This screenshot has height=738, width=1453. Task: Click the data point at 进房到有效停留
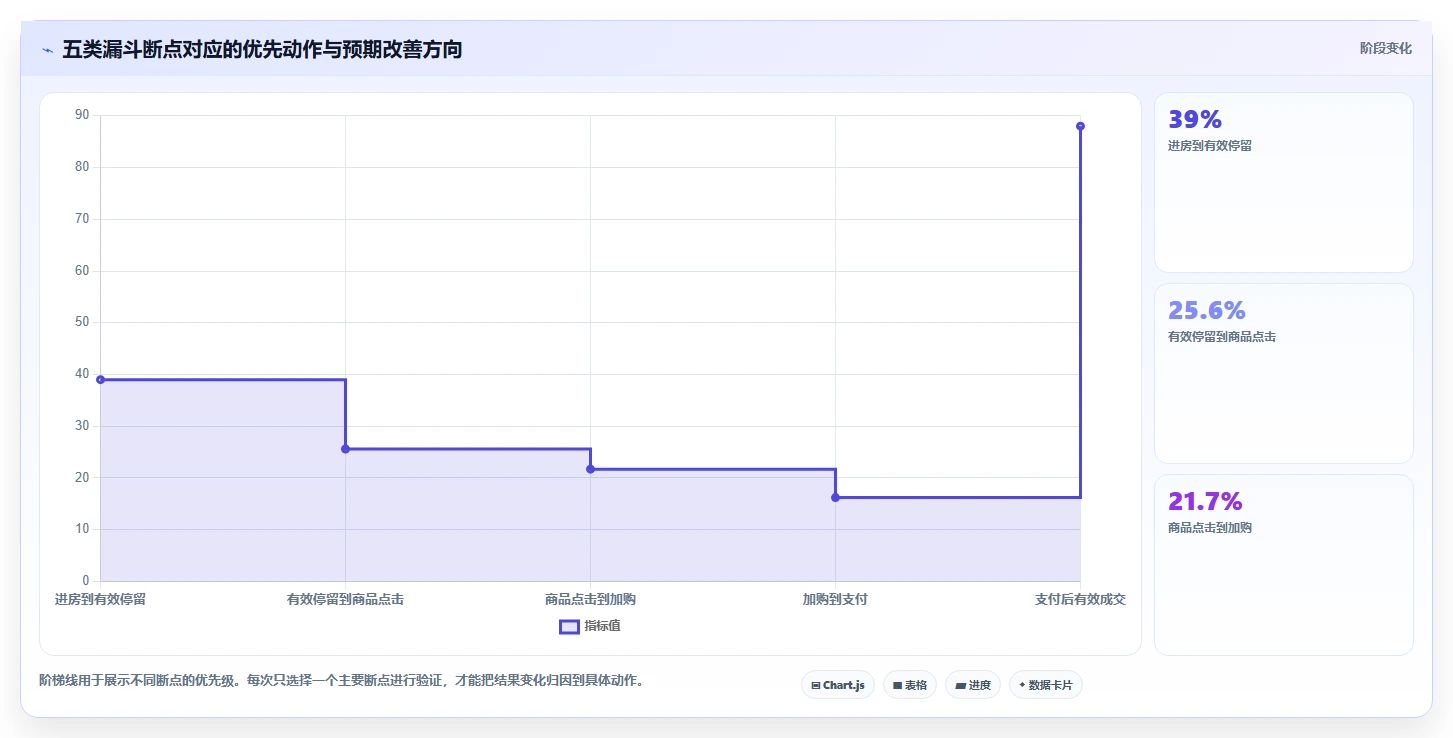(100, 379)
